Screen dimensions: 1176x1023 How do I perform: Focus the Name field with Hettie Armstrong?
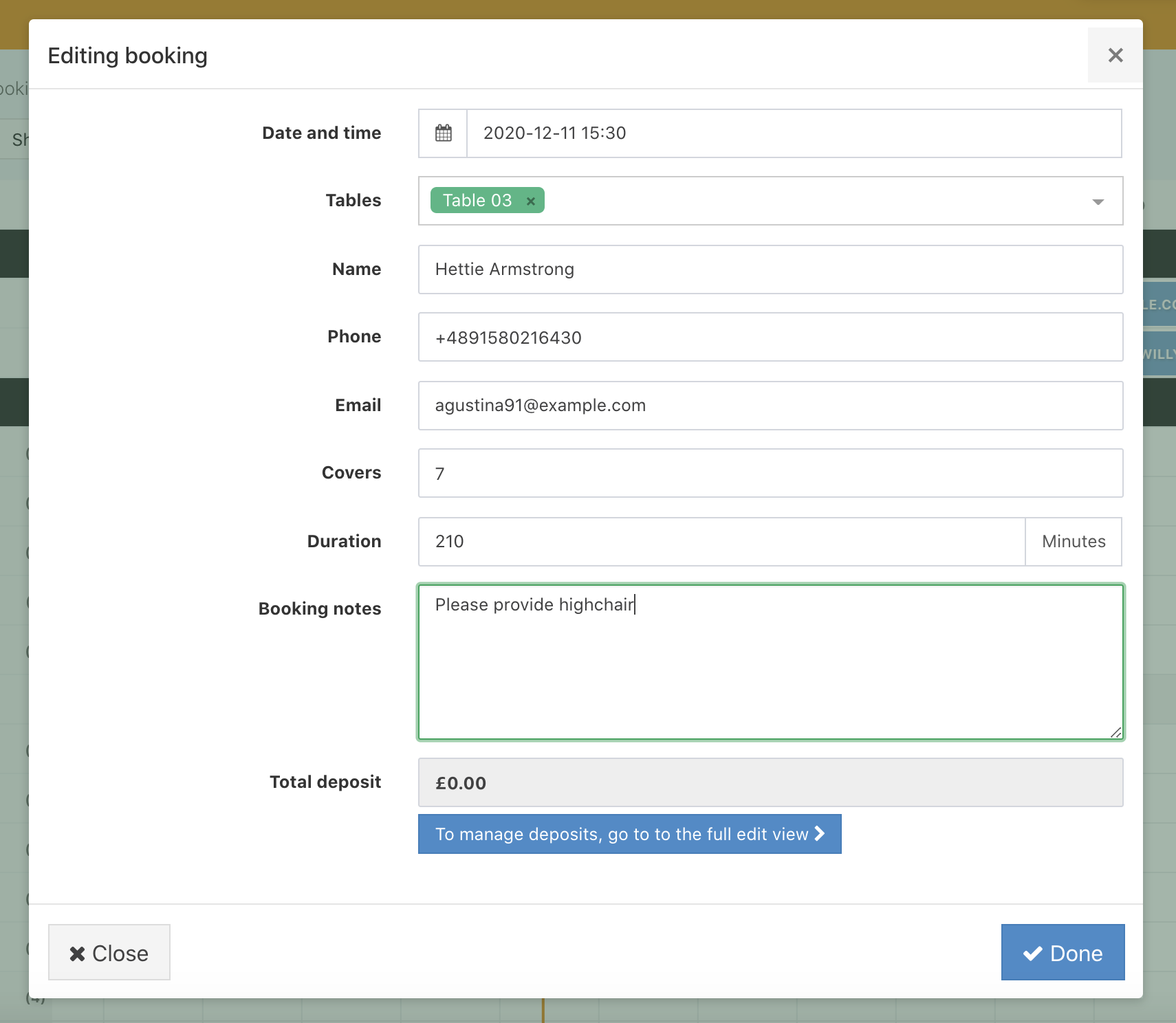pos(770,269)
